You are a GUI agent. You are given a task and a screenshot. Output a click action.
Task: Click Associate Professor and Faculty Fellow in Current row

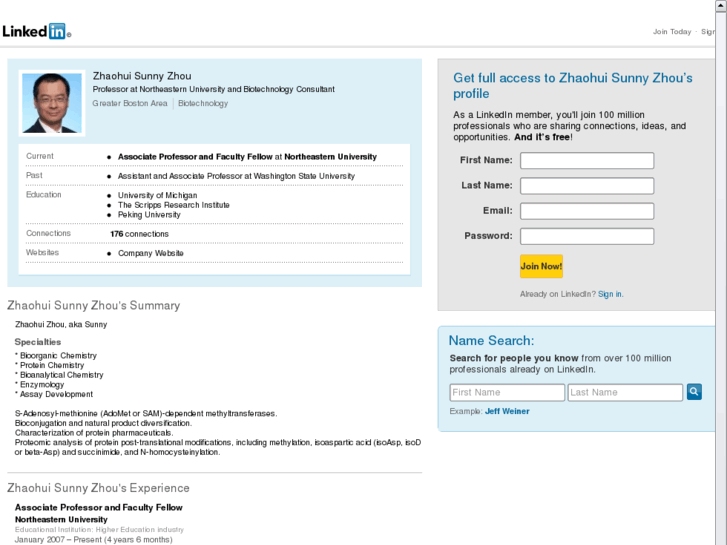click(195, 157)
